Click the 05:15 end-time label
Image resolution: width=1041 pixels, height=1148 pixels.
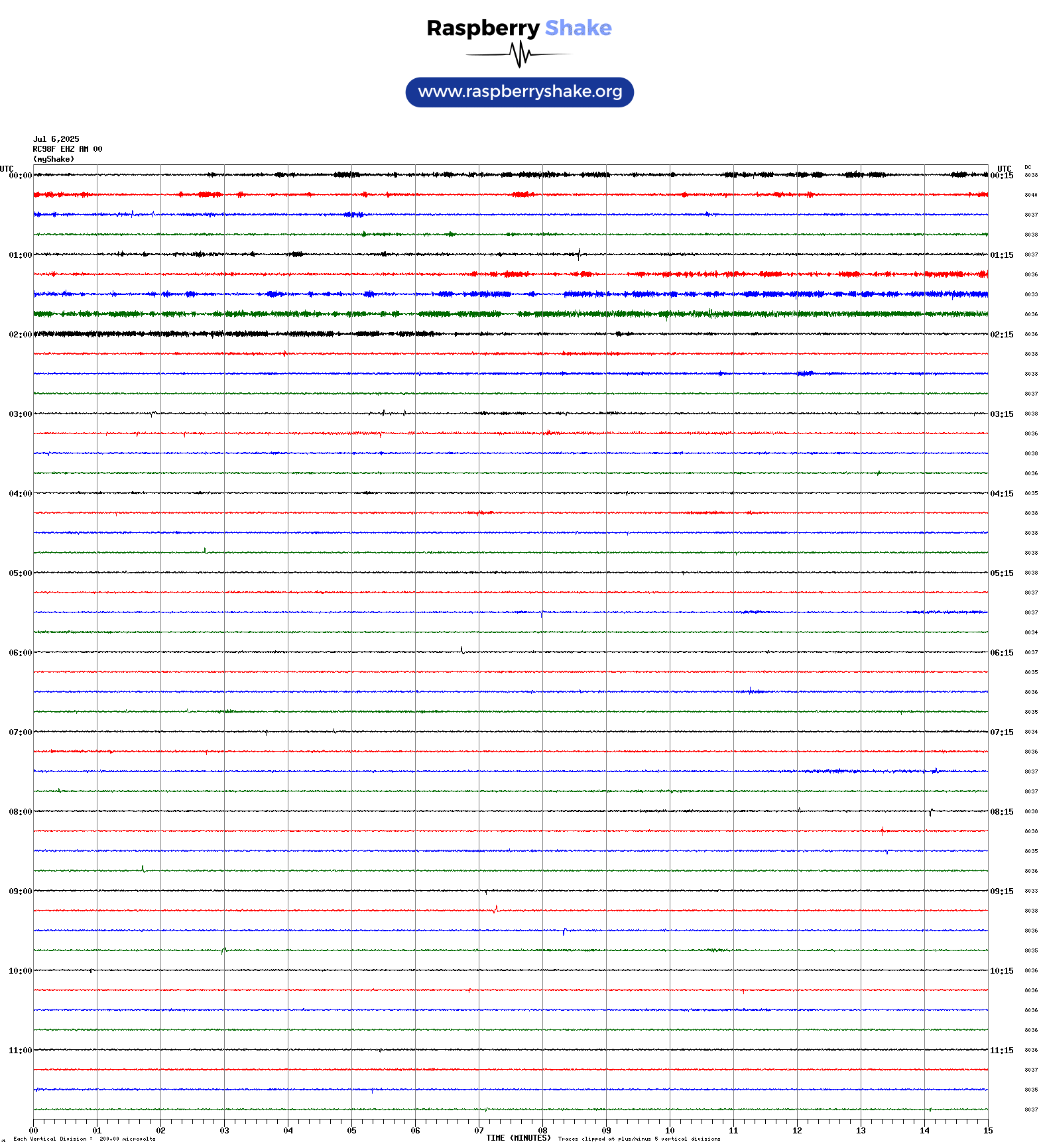pyautogui.click(x=1002, y=573)
